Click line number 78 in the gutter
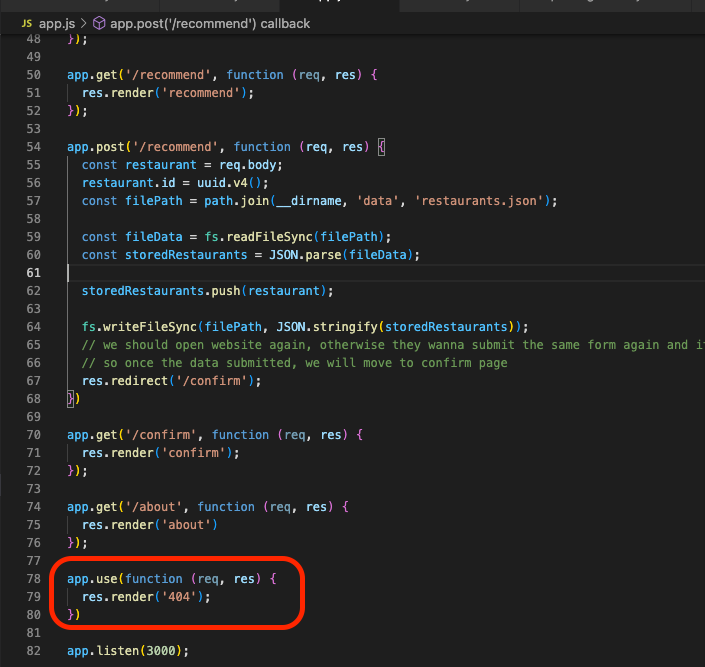The image size is (705, 667). [x=33, y=578]
